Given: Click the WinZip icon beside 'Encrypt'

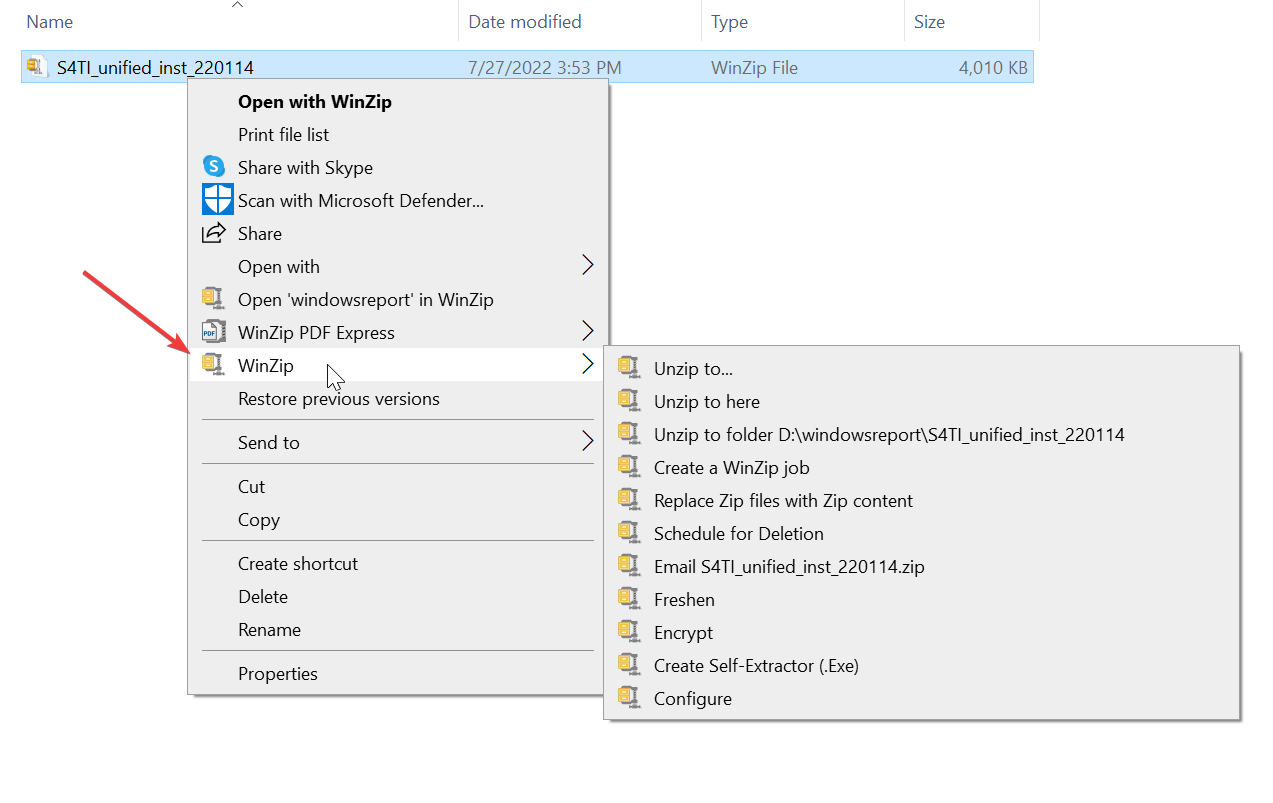Looking at the screenshot, I should coord(630,631).
